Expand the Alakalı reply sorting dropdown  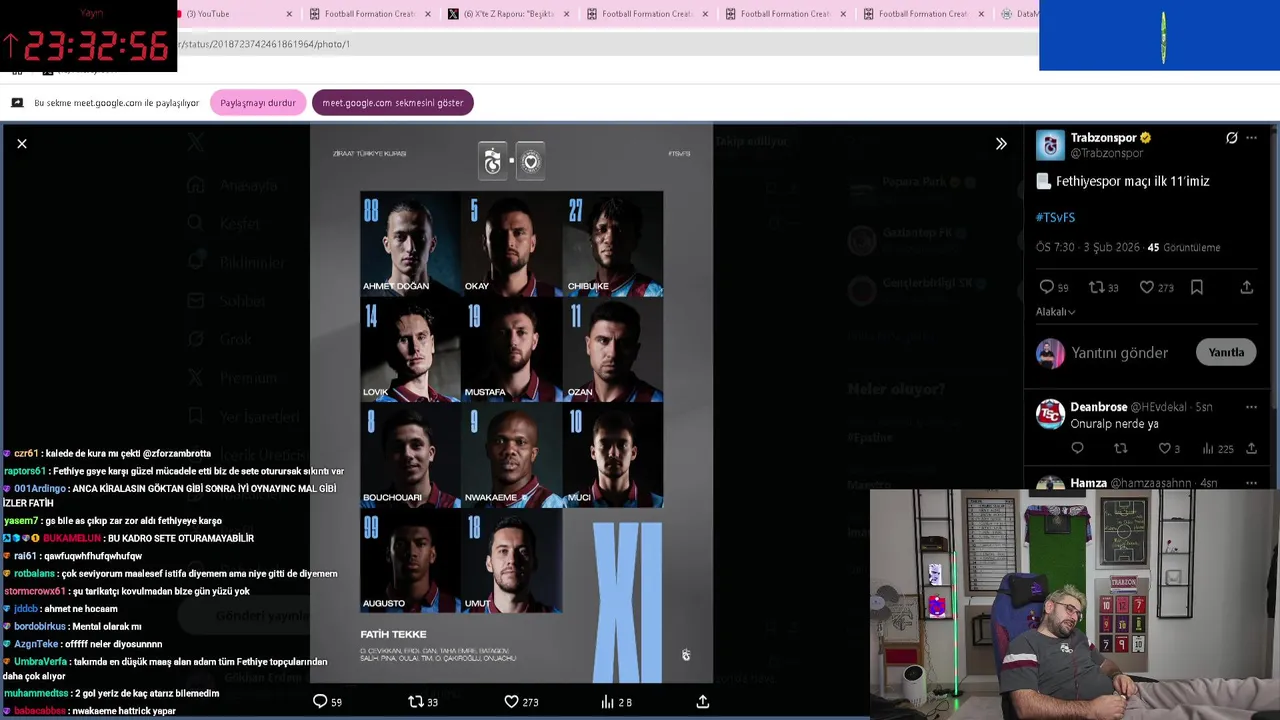1055,312
